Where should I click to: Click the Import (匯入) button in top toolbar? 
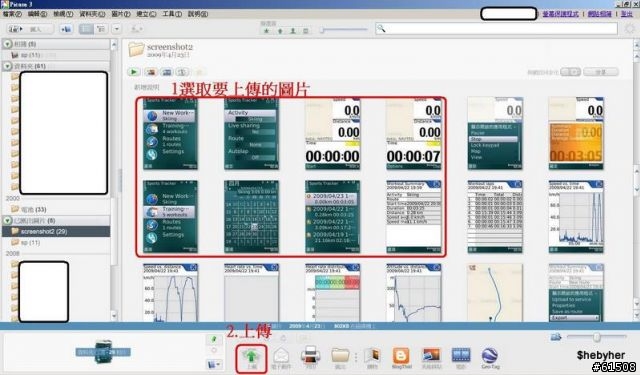pyautogui.click(x=31, y=29)
